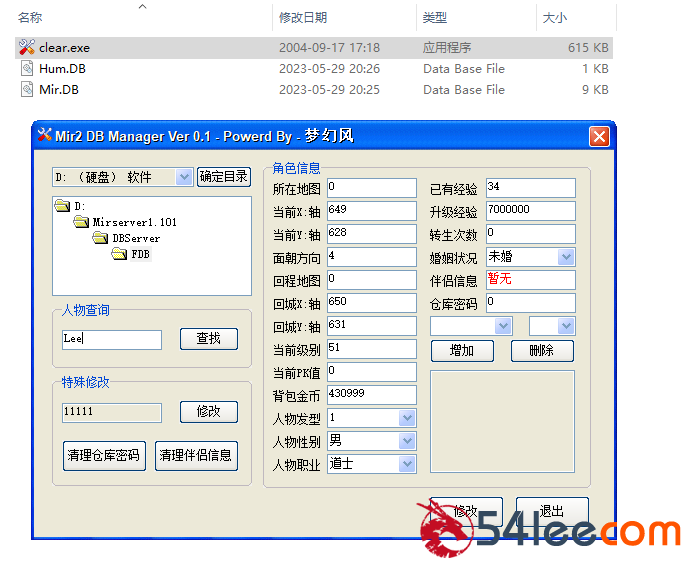The image size is (689, 568).
Task: Click the Mir2 DB Manager title bar icon
Action: [x=44, y=135]
